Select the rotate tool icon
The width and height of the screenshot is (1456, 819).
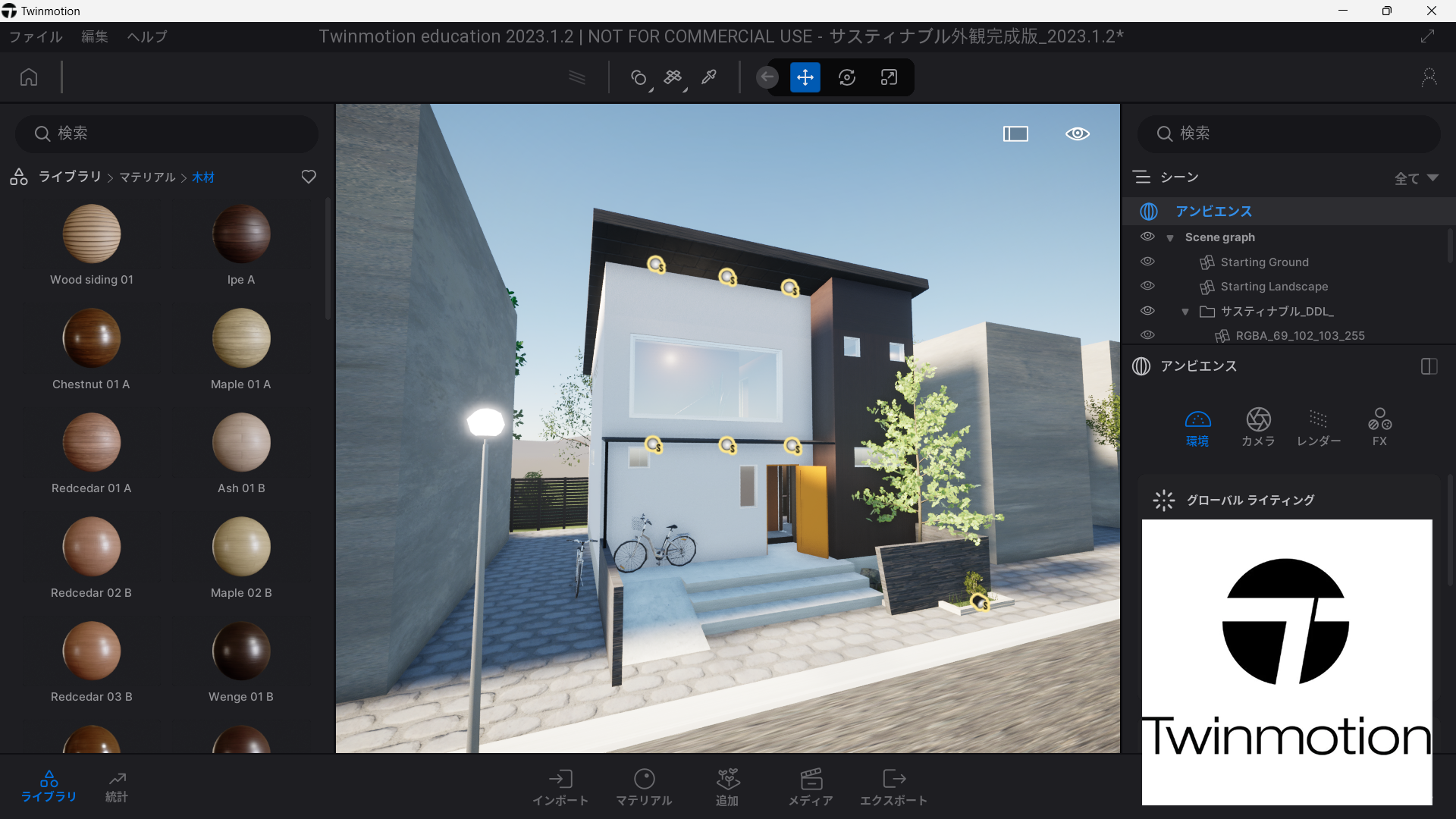coord(846,77)
